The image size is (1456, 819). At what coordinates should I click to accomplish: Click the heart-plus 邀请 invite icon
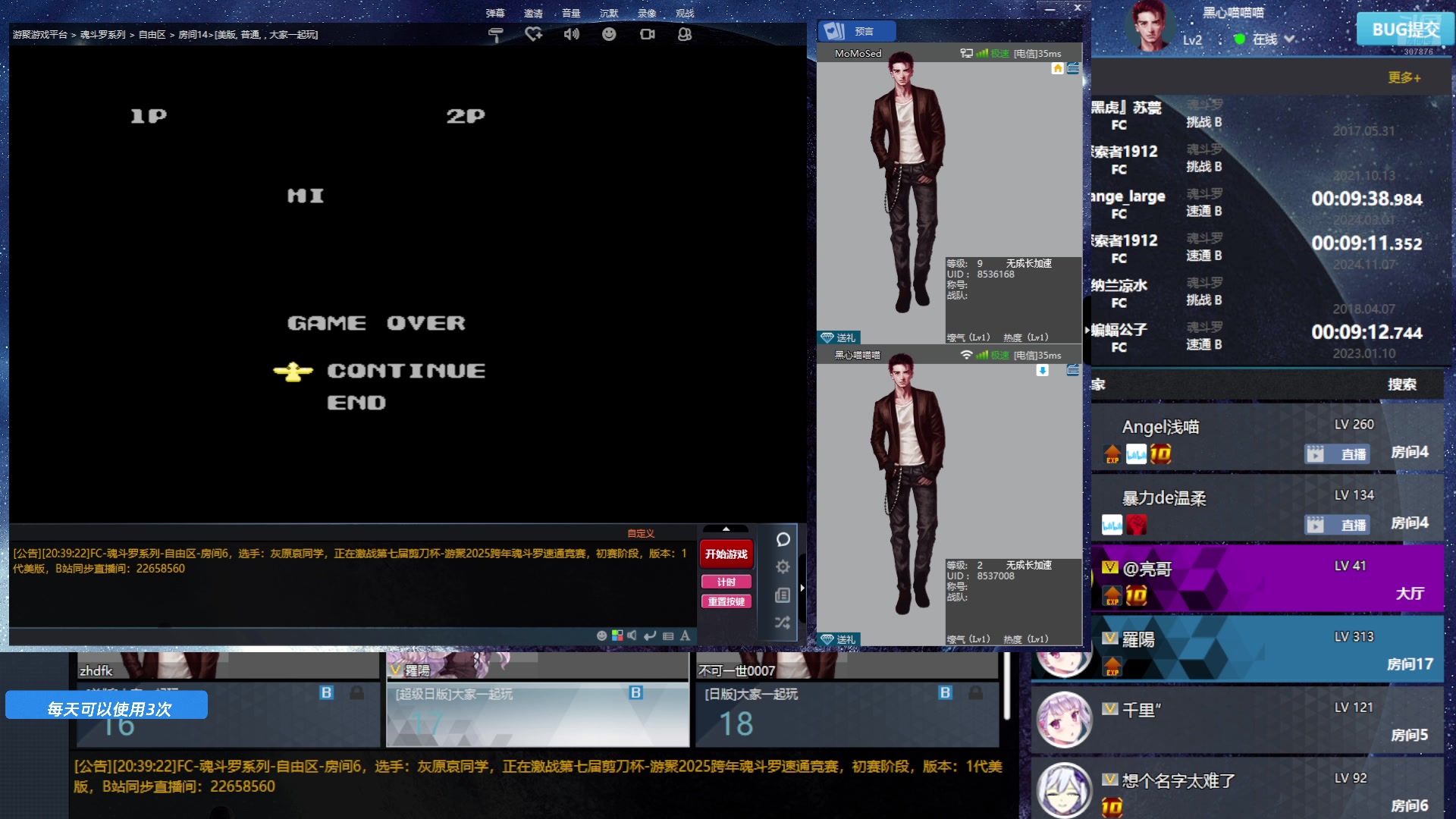533,34
